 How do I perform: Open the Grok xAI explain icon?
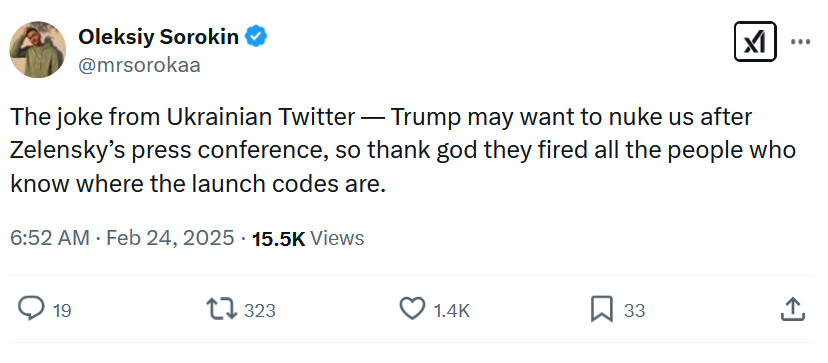coord(755,42)
